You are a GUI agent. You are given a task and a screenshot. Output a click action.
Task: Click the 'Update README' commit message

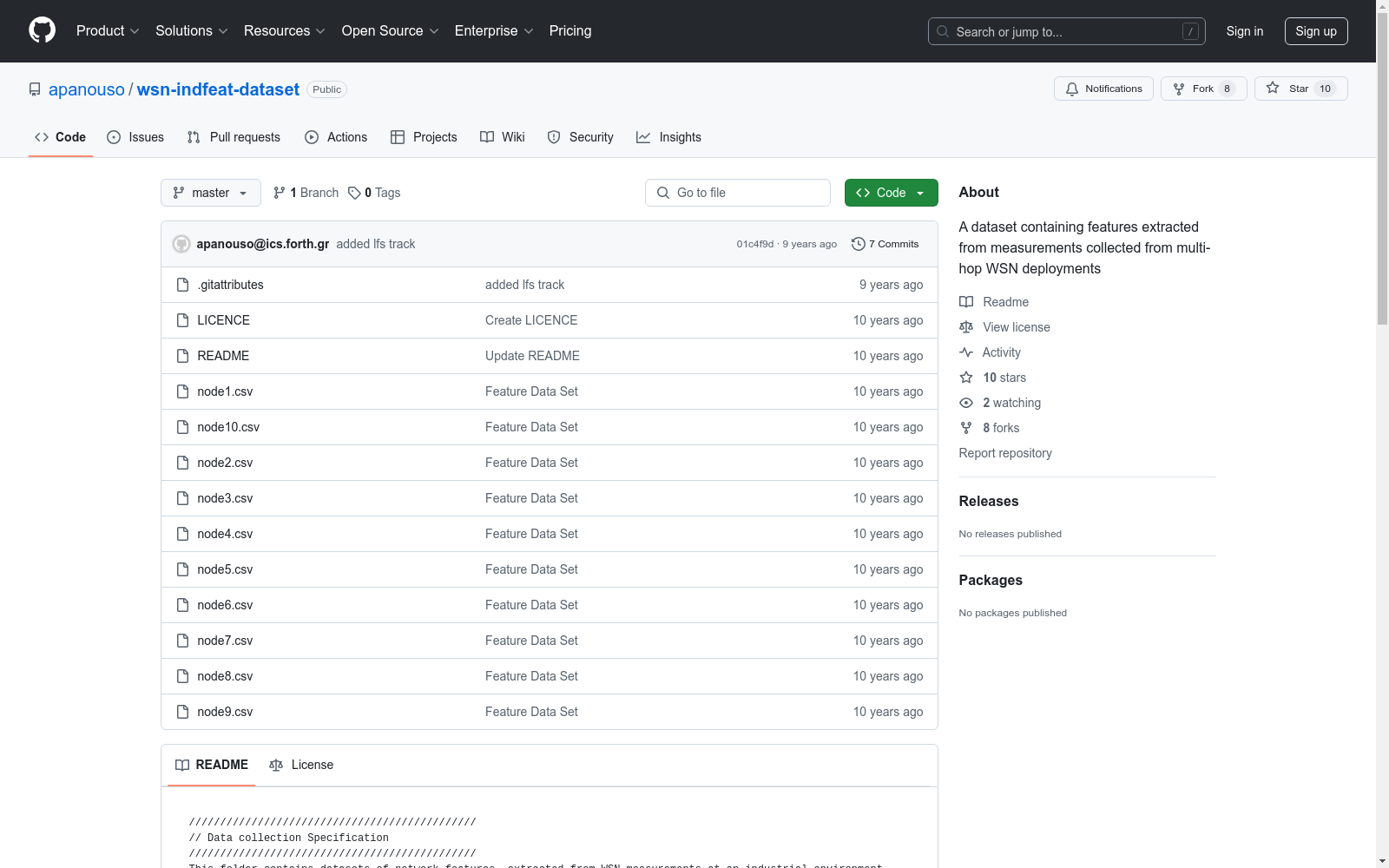point(532,356)
